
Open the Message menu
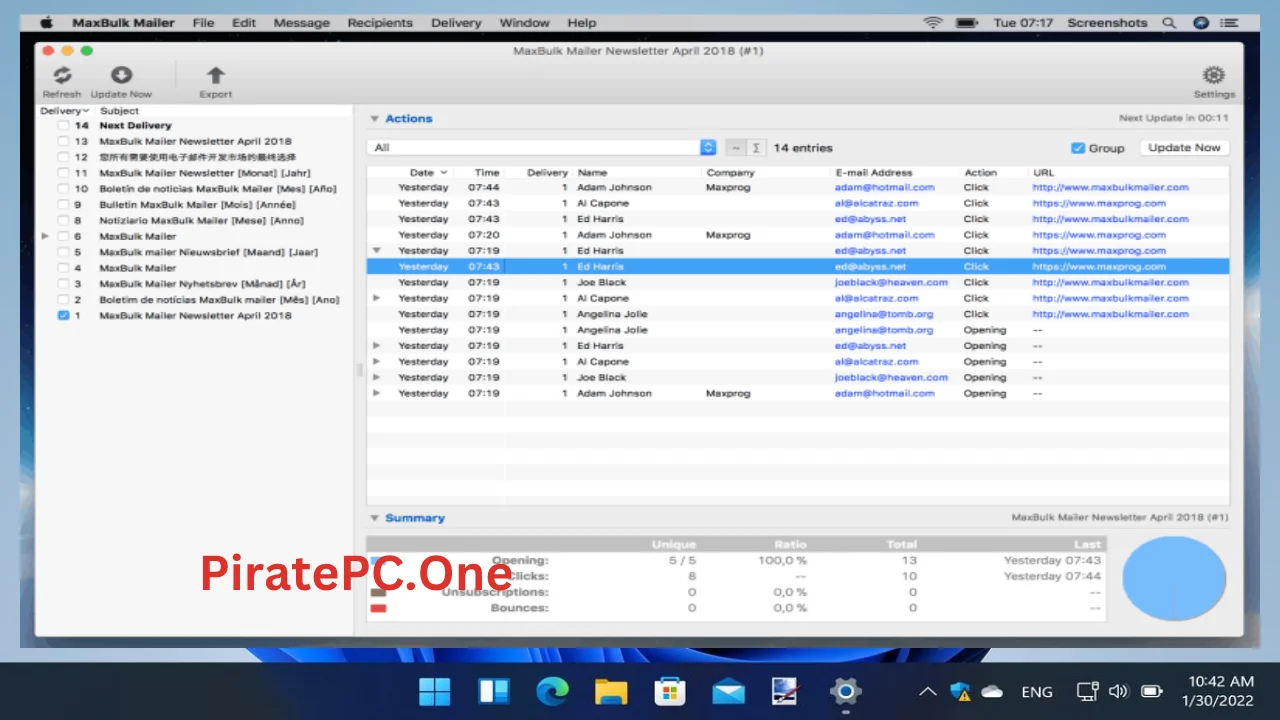302,23
